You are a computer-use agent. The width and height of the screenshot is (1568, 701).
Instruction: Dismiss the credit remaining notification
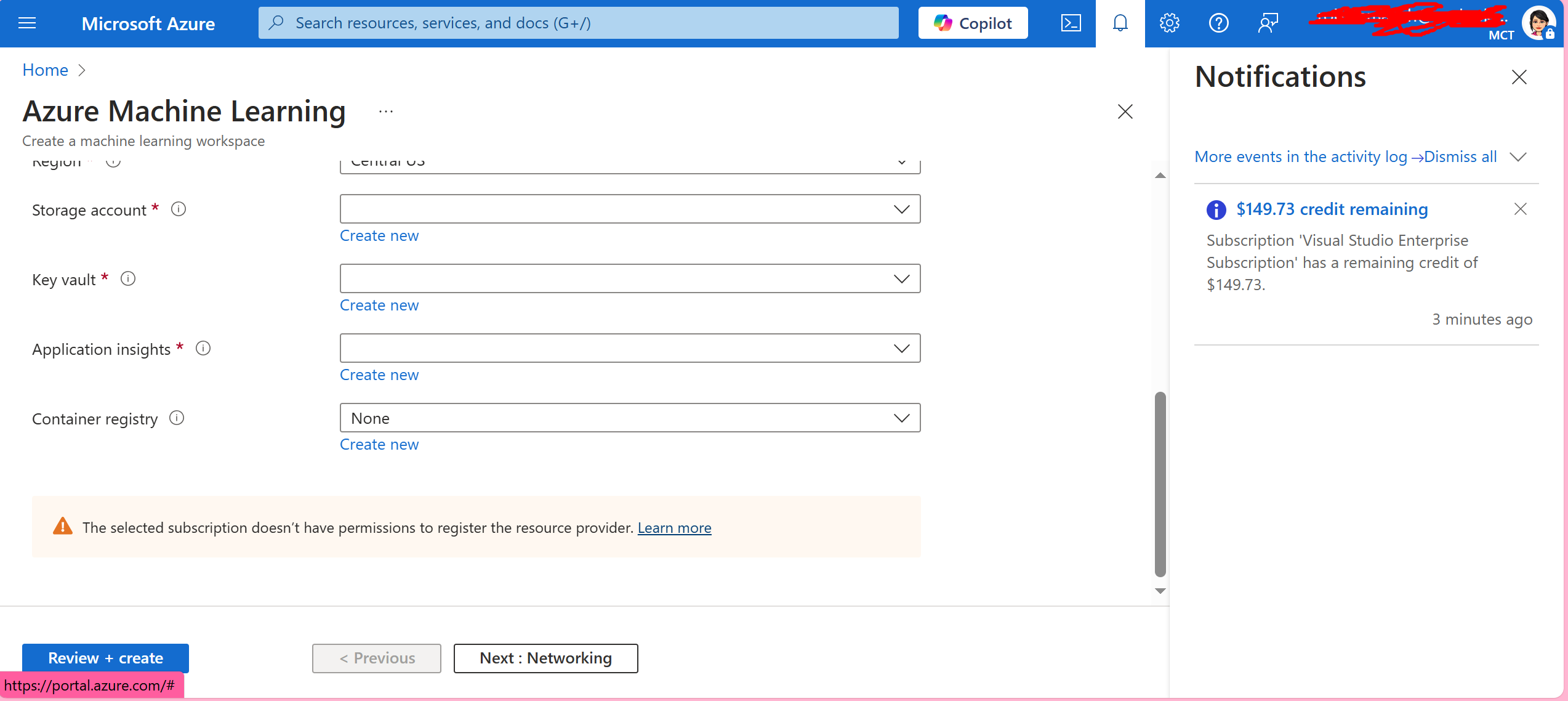point(1520,209)
